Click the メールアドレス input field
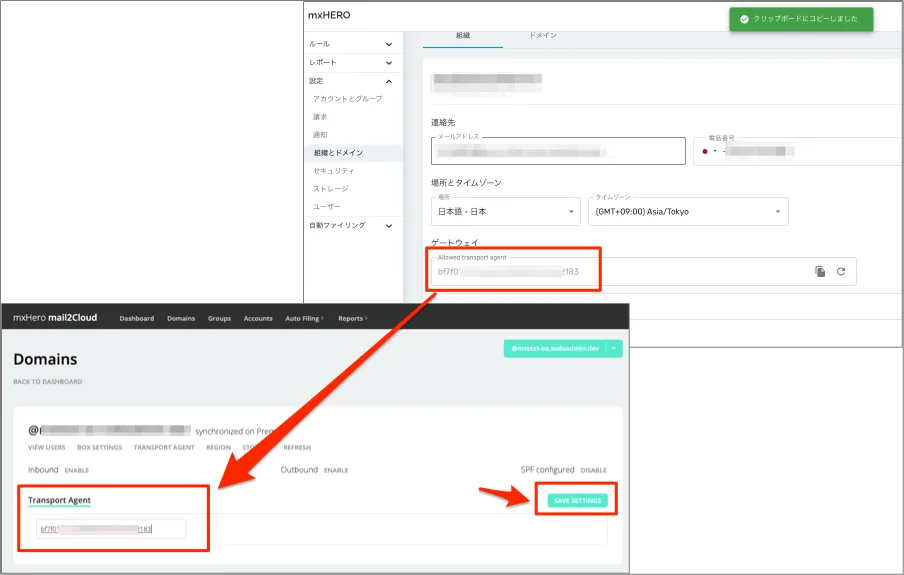The image size is (904, 575). (x=558, y=151)
